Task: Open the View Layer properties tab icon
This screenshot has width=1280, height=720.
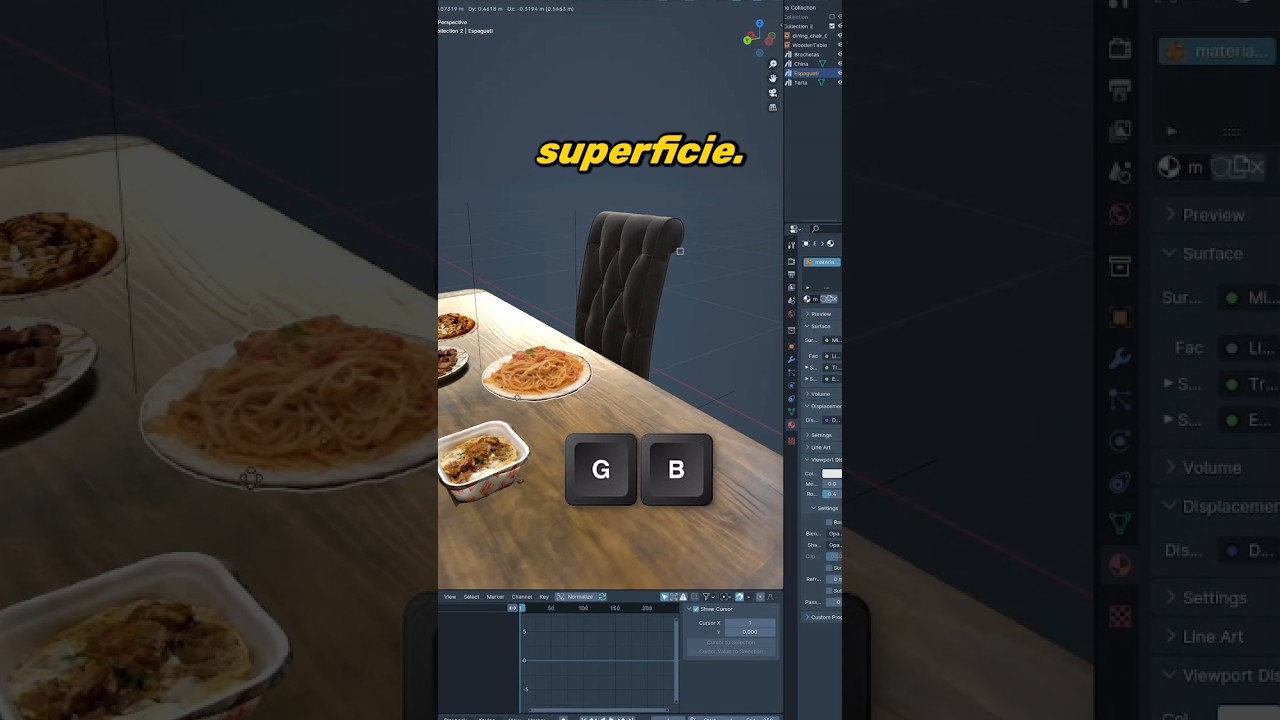Action: click(x=791, y=288)
